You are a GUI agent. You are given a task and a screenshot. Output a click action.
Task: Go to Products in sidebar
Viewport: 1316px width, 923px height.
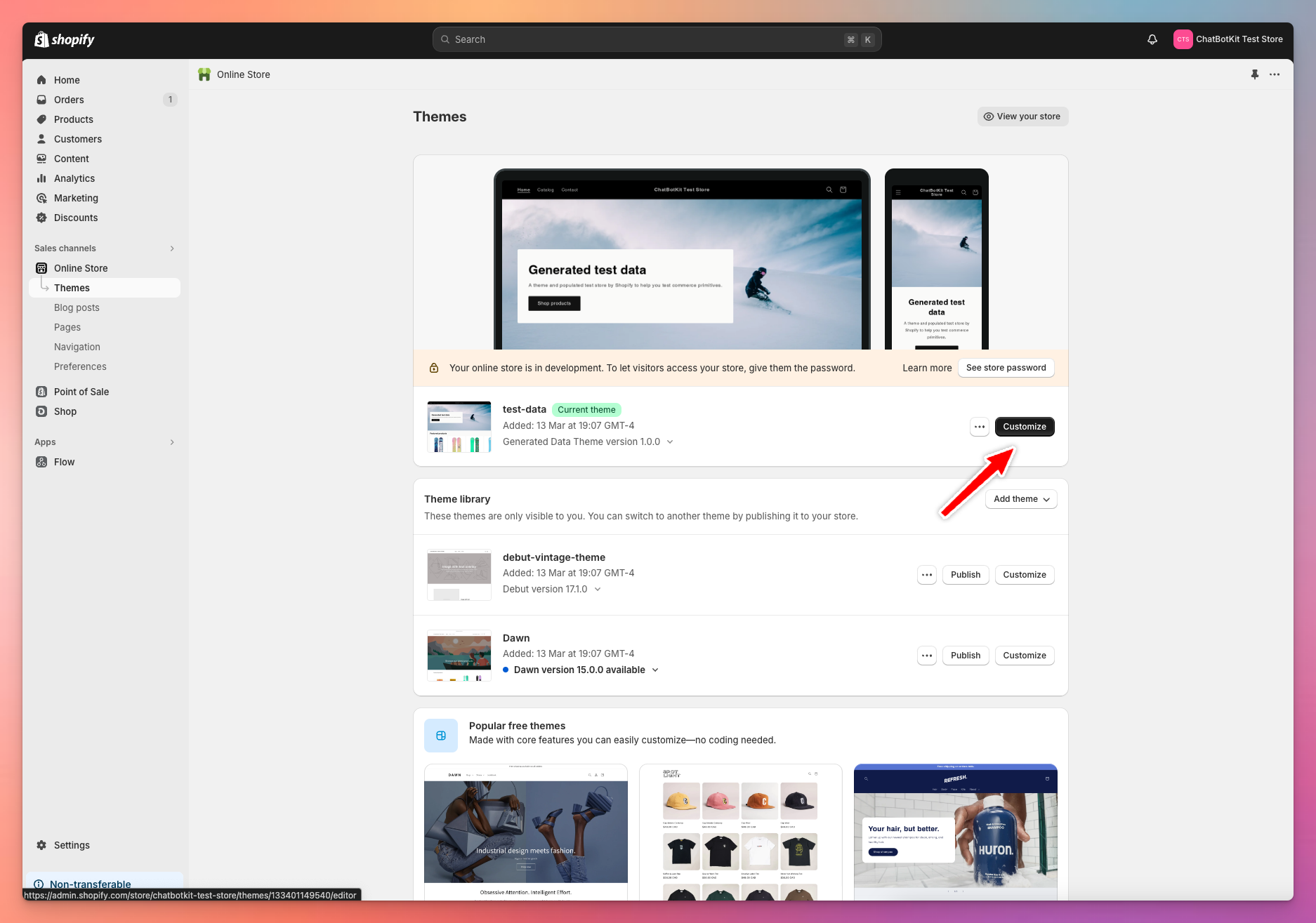73,119
